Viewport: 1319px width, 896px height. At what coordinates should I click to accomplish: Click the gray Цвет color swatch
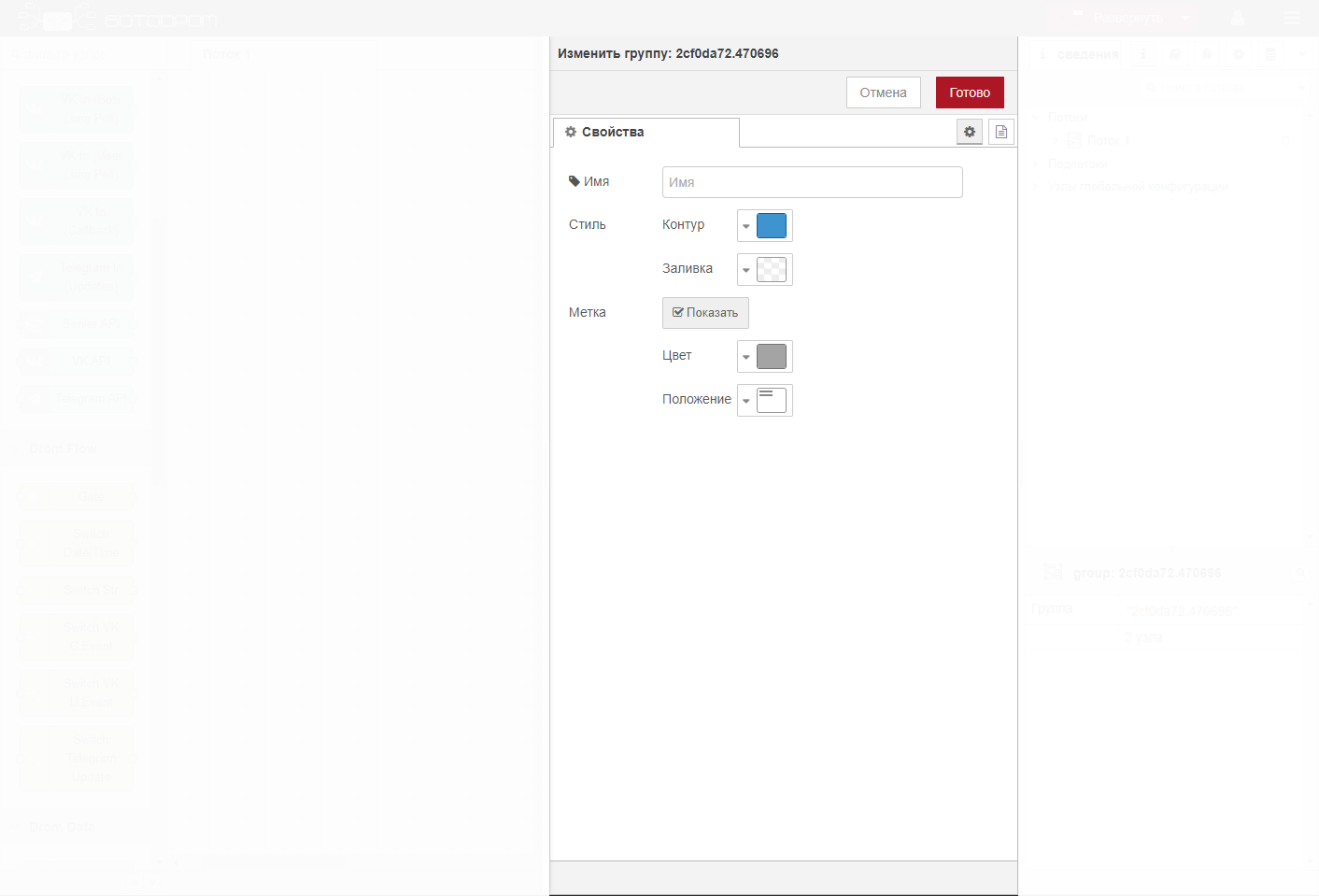pos(772,357)
